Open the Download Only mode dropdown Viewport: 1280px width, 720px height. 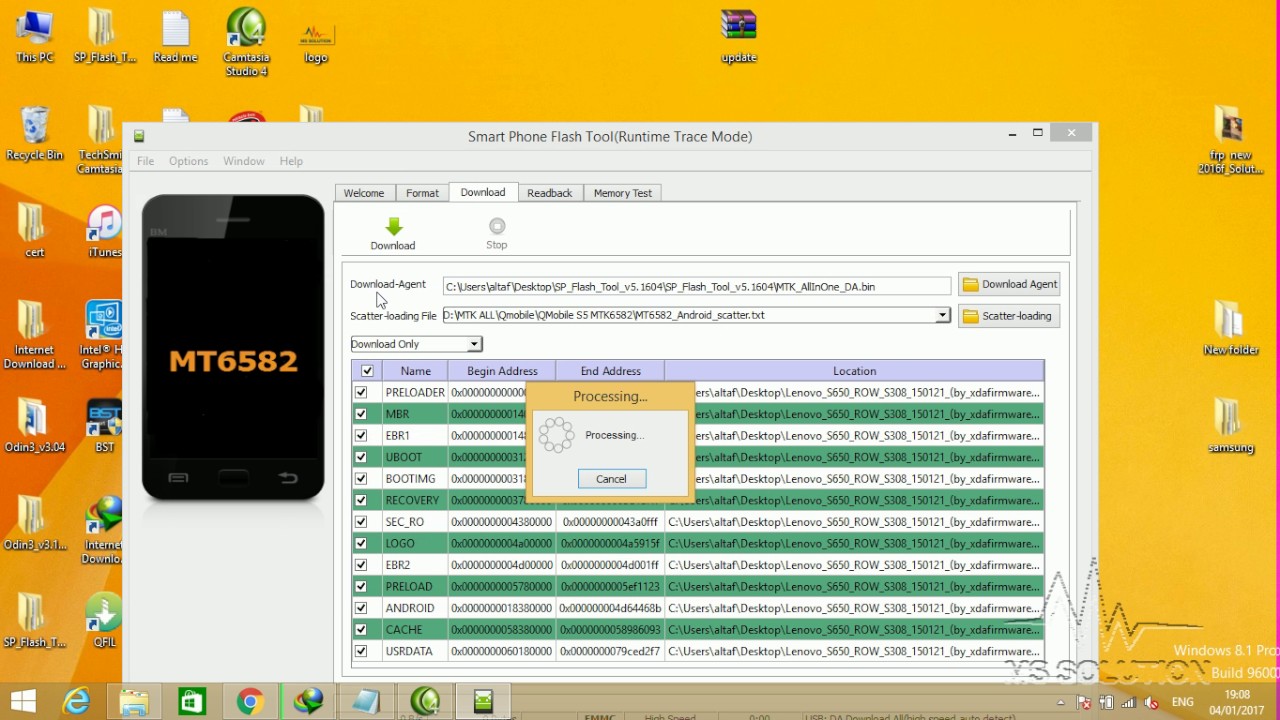475,344
